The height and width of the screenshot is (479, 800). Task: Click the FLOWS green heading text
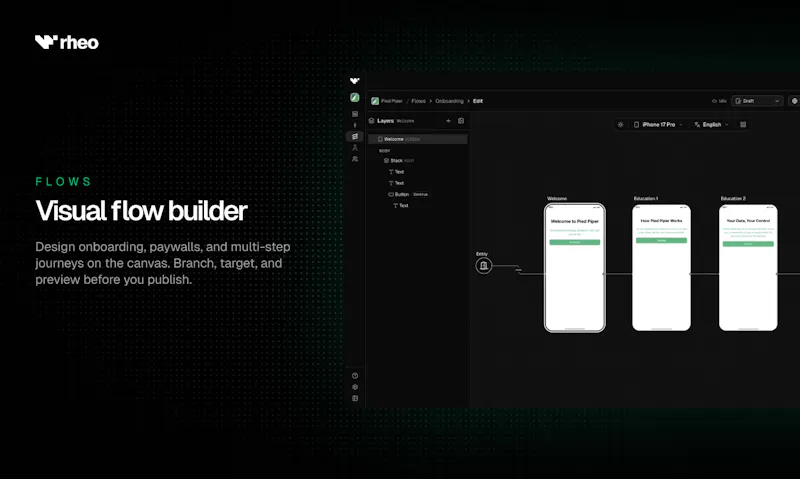click(63, 182)
